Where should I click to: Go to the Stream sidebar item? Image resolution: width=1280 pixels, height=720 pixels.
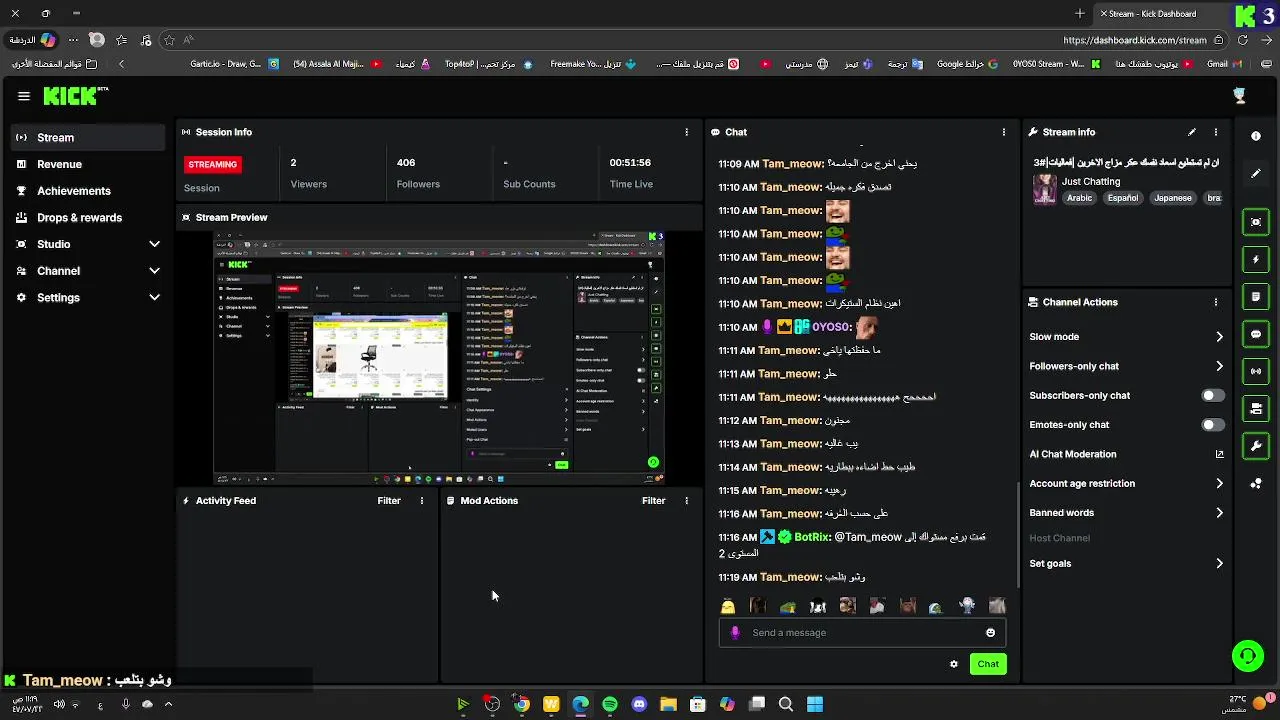point(88,138)
